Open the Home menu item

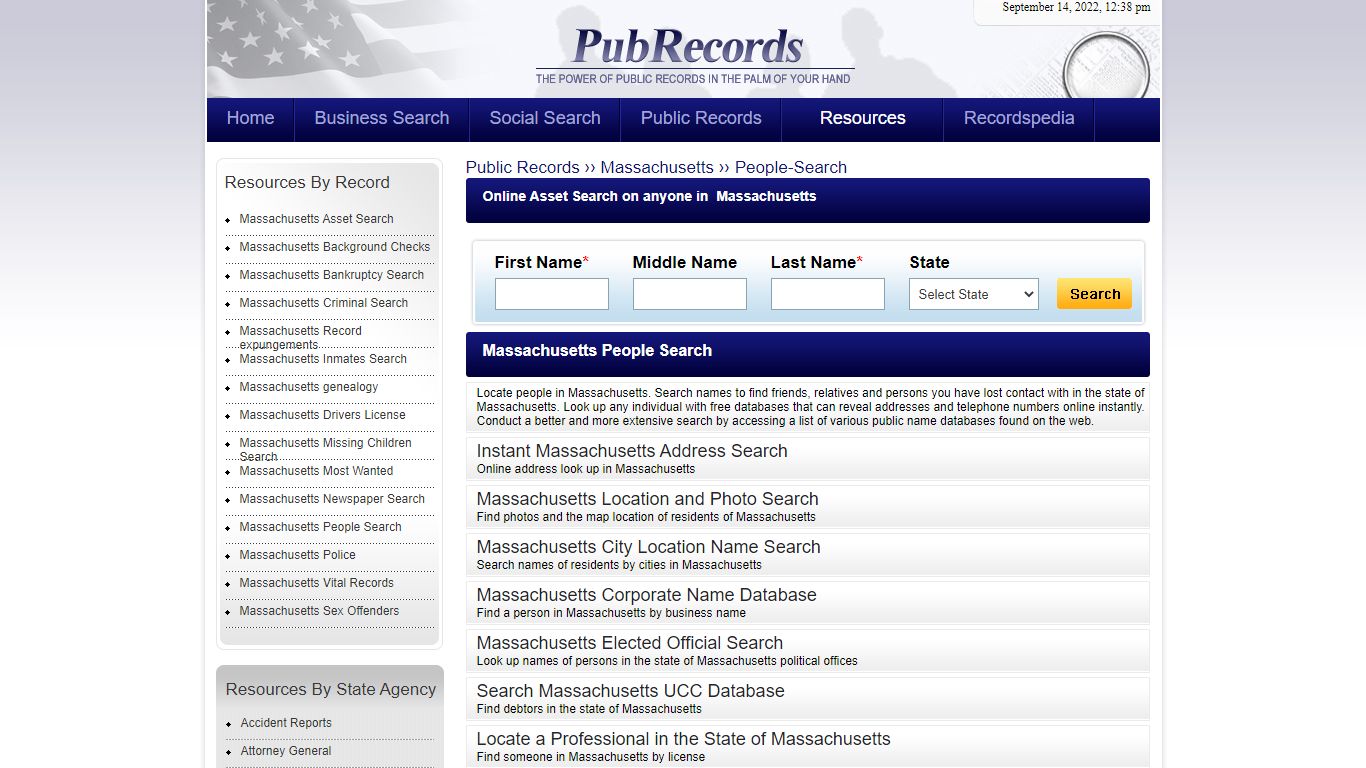coord(250,118)
